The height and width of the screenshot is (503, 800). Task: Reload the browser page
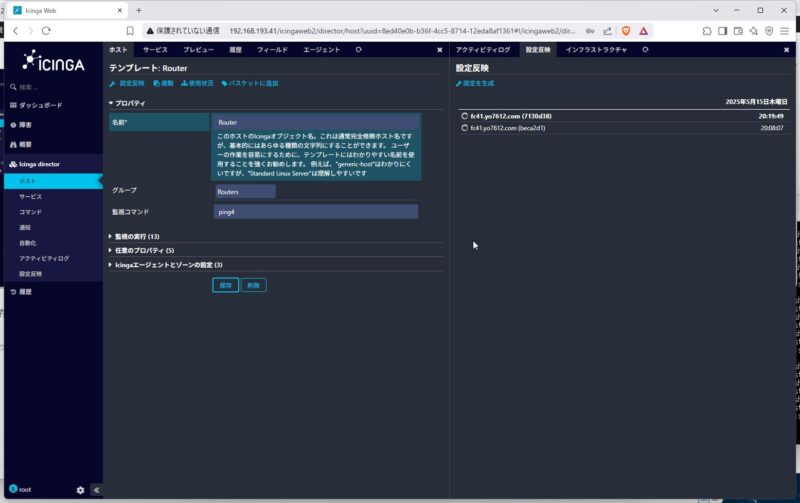[x=46, y=31]
